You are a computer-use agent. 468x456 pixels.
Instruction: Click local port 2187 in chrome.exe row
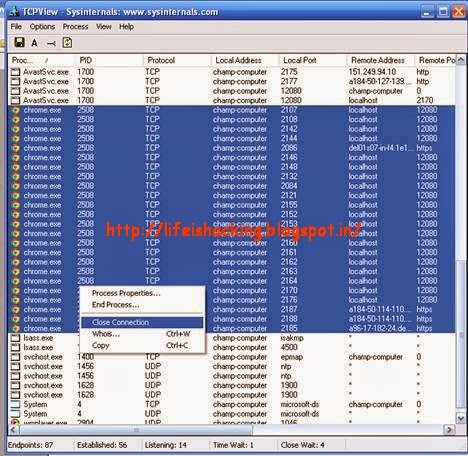click(x=289, y=309)
